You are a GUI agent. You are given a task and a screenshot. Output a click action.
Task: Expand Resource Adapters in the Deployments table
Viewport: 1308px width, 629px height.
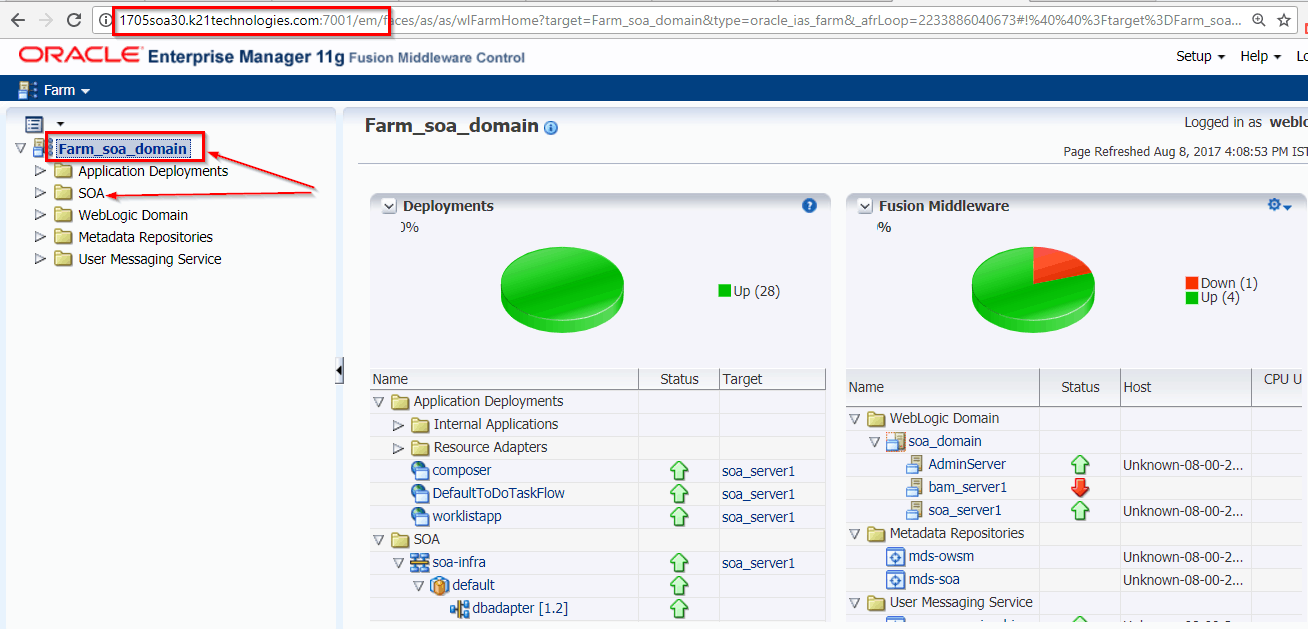pos(399,448)
